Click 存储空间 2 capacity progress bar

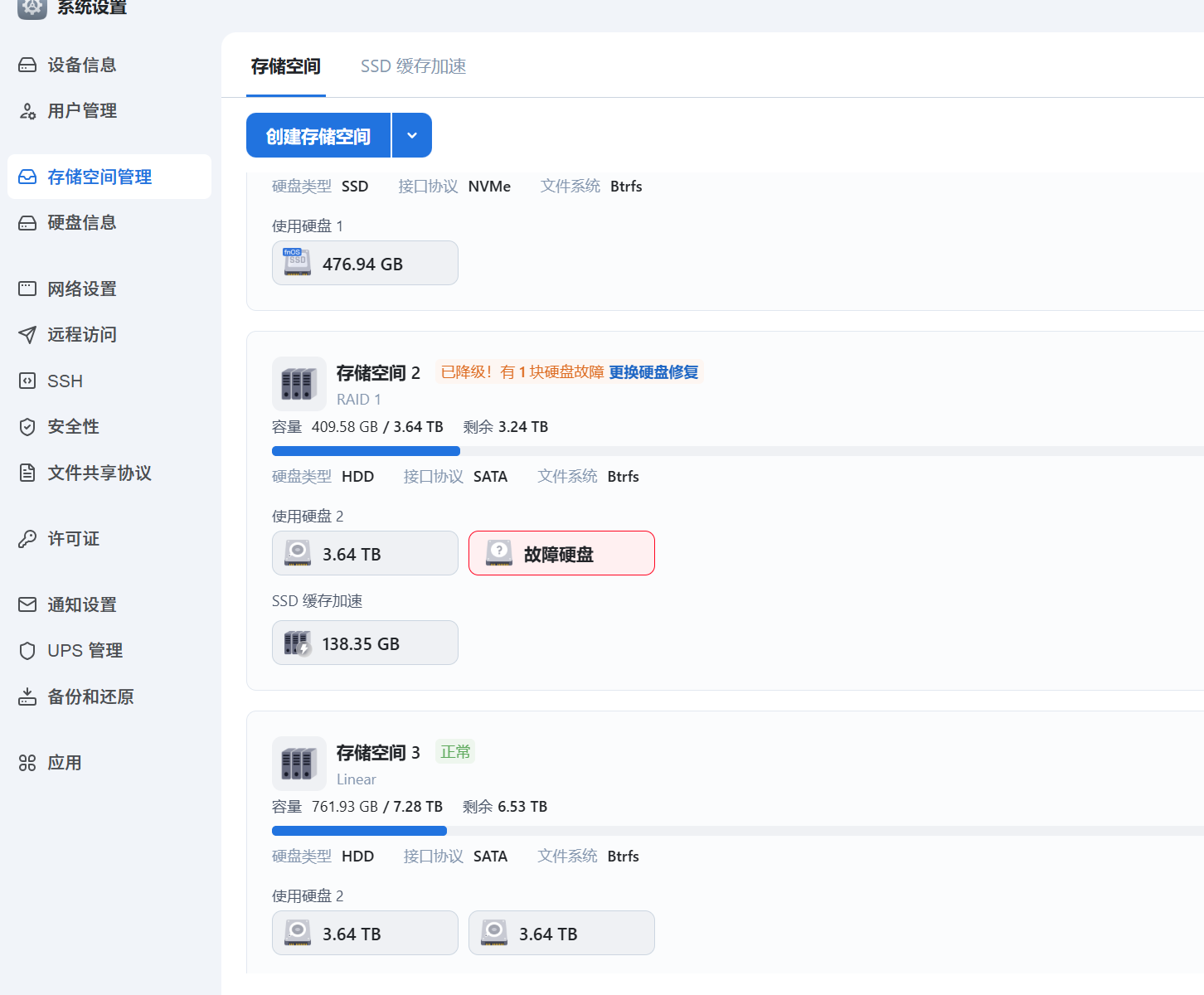[x=366, y=450]
